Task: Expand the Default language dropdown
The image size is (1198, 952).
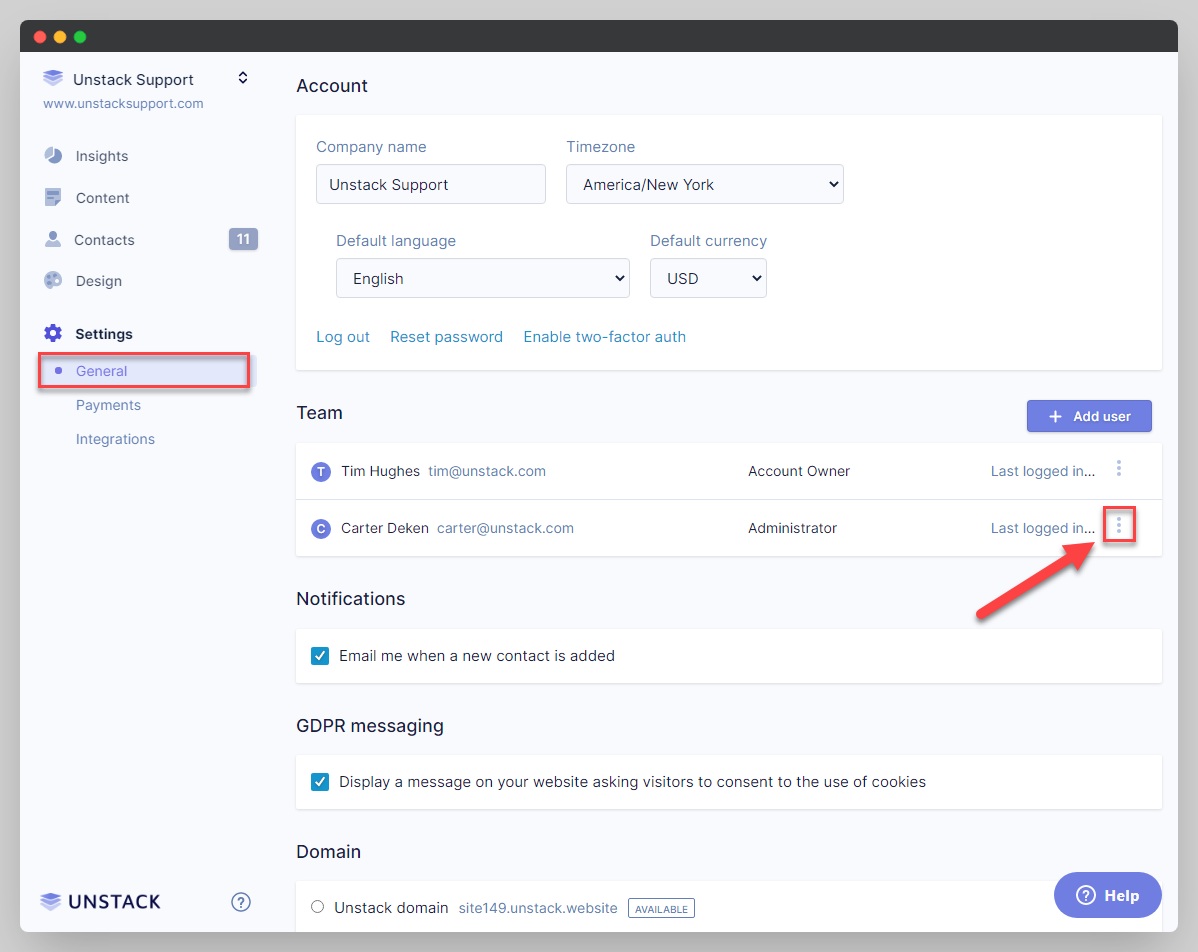Action: pyautogui.click(x=482, y=279)
